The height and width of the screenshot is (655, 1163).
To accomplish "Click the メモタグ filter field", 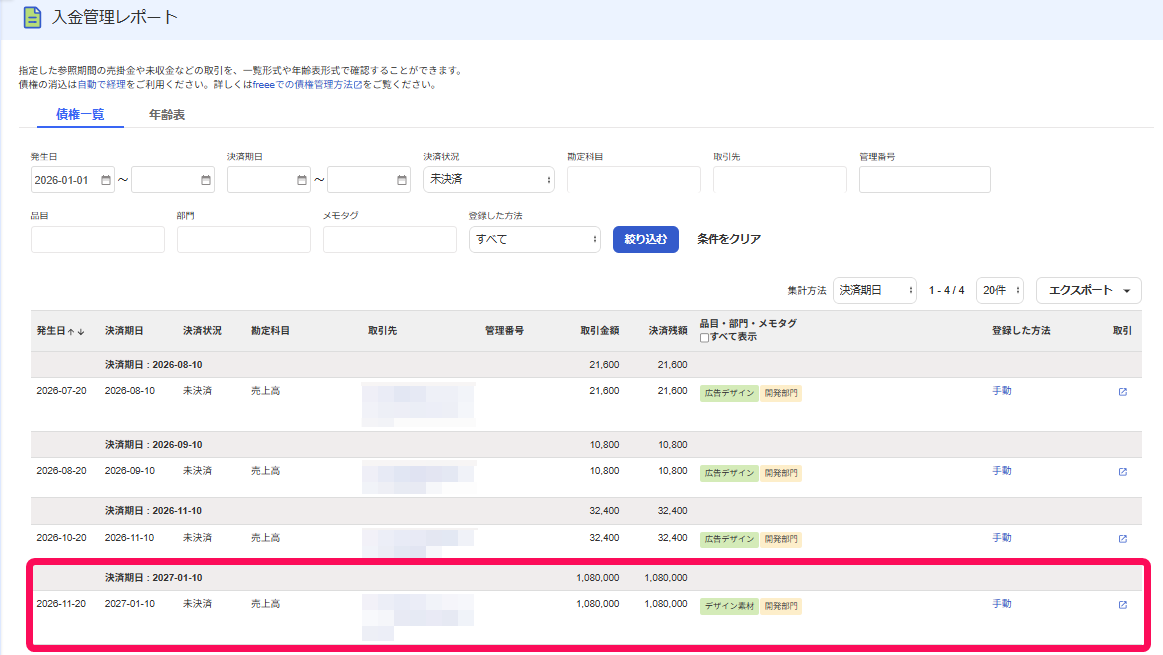I will [390, 240].
